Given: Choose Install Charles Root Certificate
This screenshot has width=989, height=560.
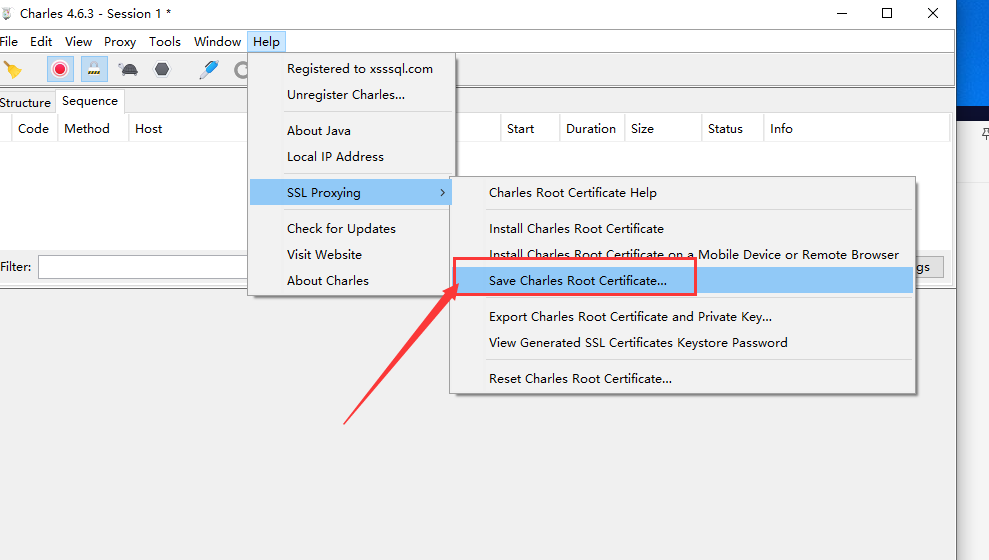Looking at the screenshot, I should 576,228.
